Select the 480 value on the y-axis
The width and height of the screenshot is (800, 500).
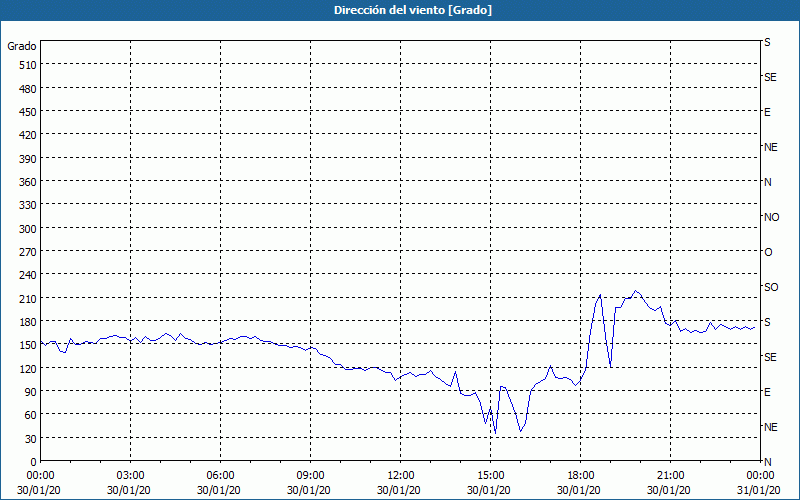[28, 89]
